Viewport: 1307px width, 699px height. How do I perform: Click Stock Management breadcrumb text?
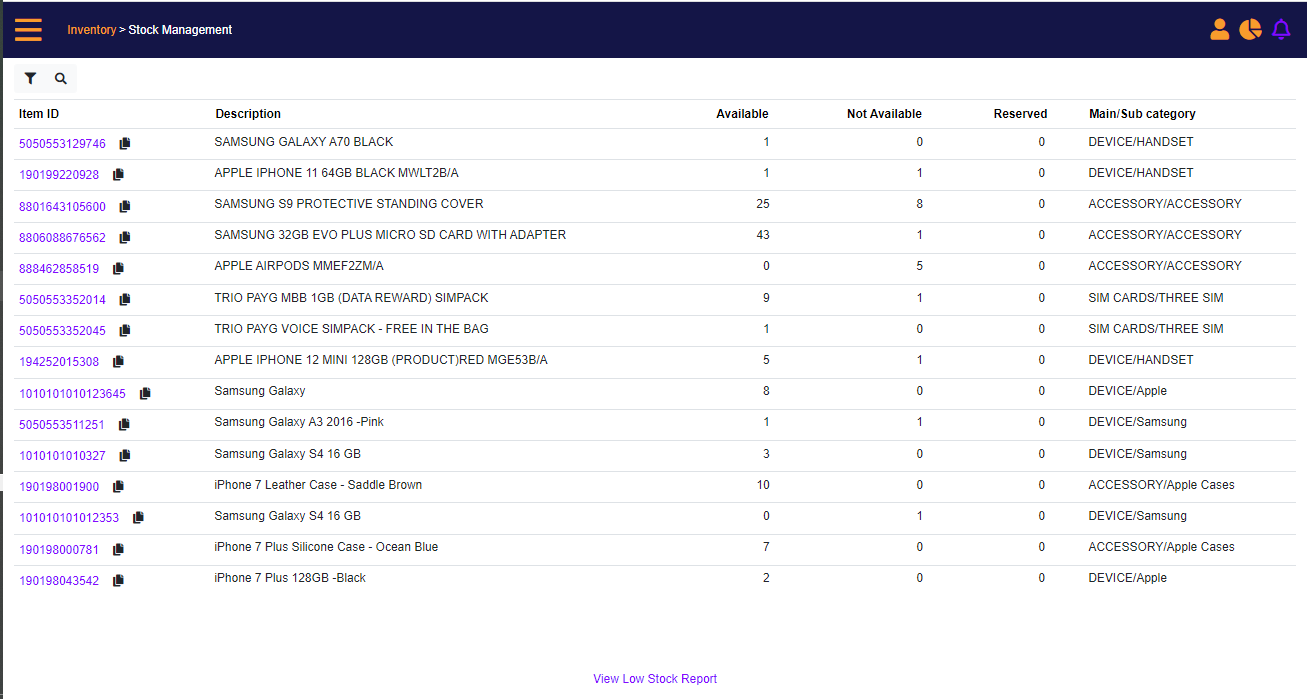pos(180,30)
